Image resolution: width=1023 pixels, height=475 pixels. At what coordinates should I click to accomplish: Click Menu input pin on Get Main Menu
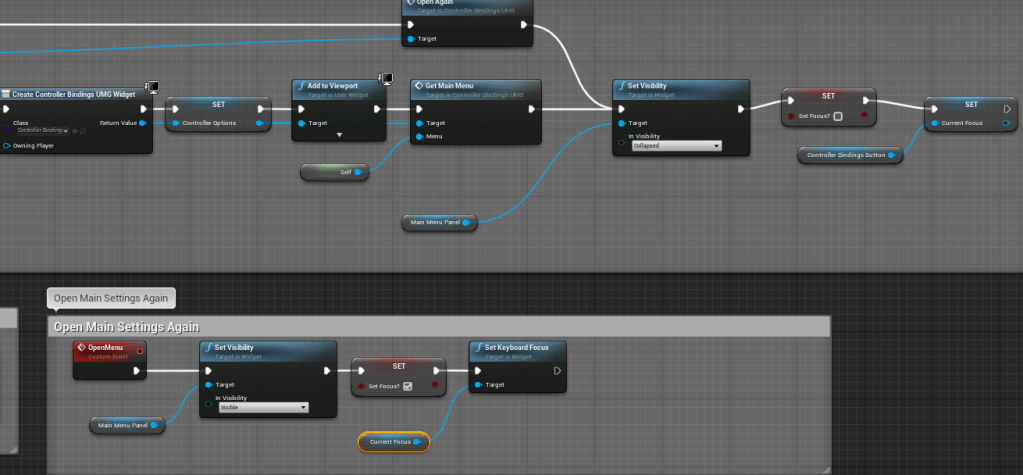420,136
